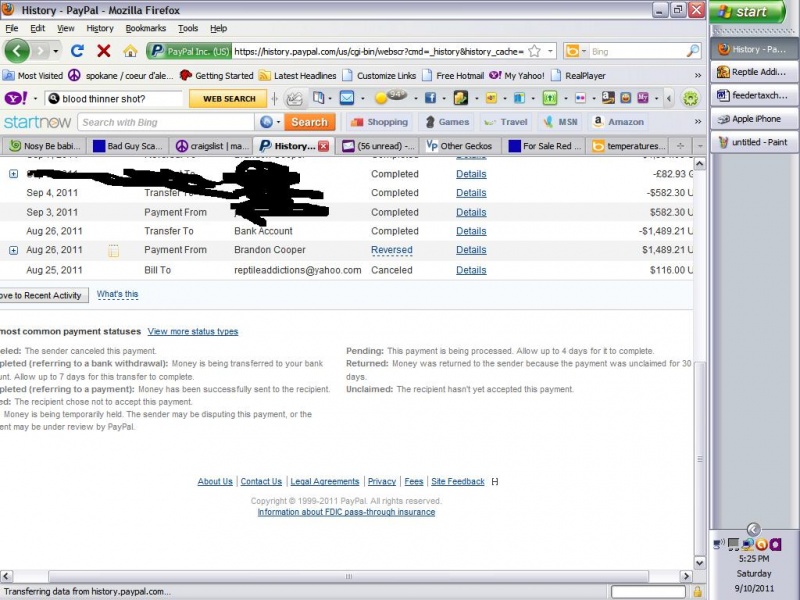Open the Most Visited bookmark folder
This screenshot has height=600, width=800.
click(33, 76)
